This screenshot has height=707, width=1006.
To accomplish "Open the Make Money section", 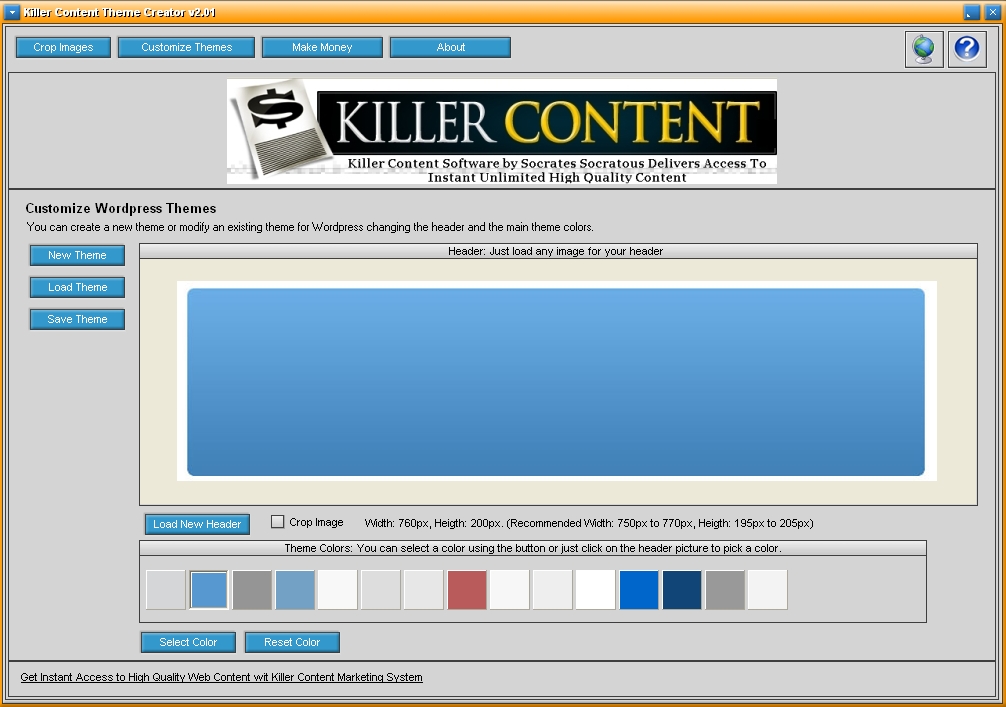I will click(322, 47).
